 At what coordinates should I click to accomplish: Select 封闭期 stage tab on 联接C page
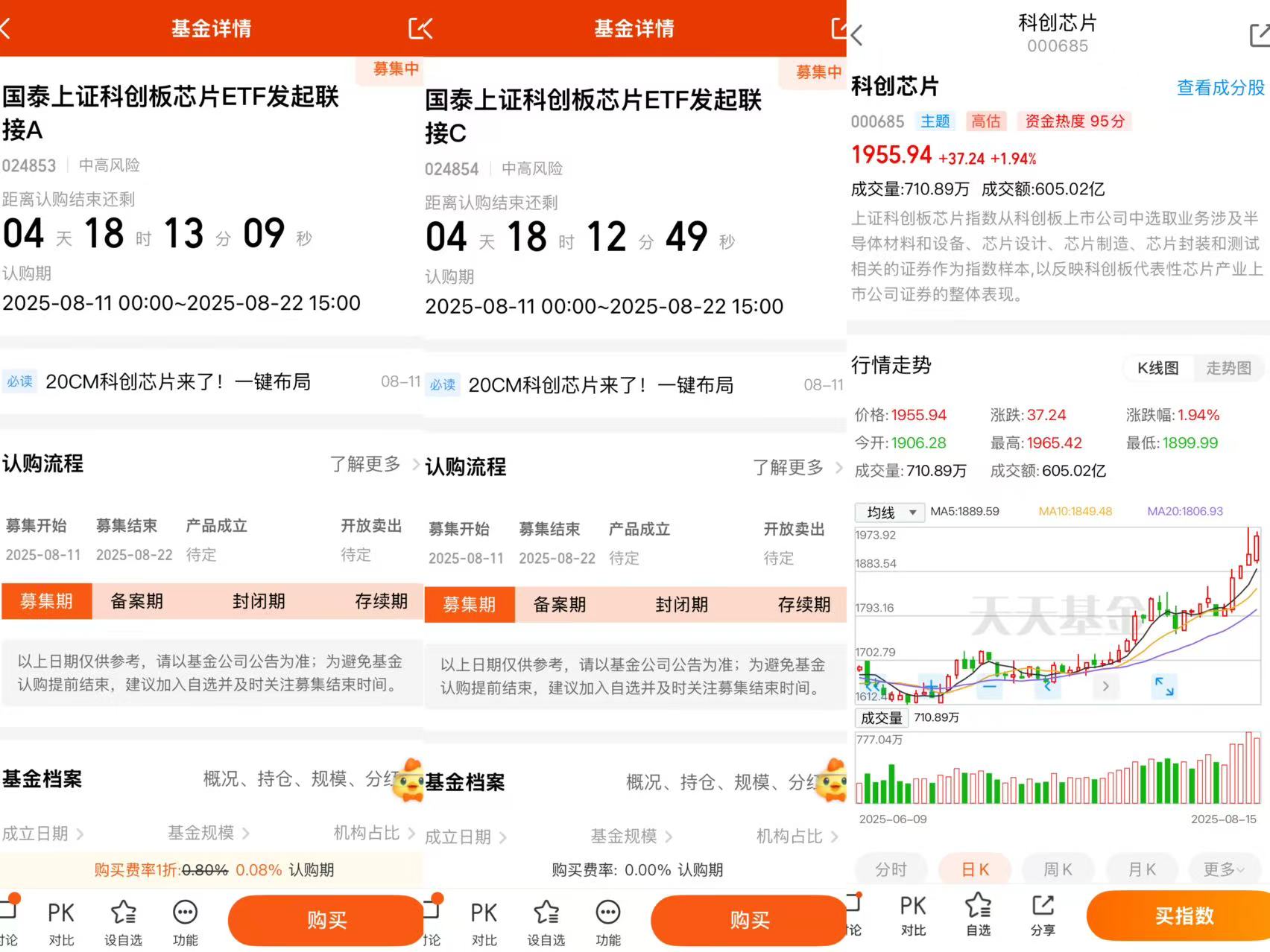[x=681, y=604]
